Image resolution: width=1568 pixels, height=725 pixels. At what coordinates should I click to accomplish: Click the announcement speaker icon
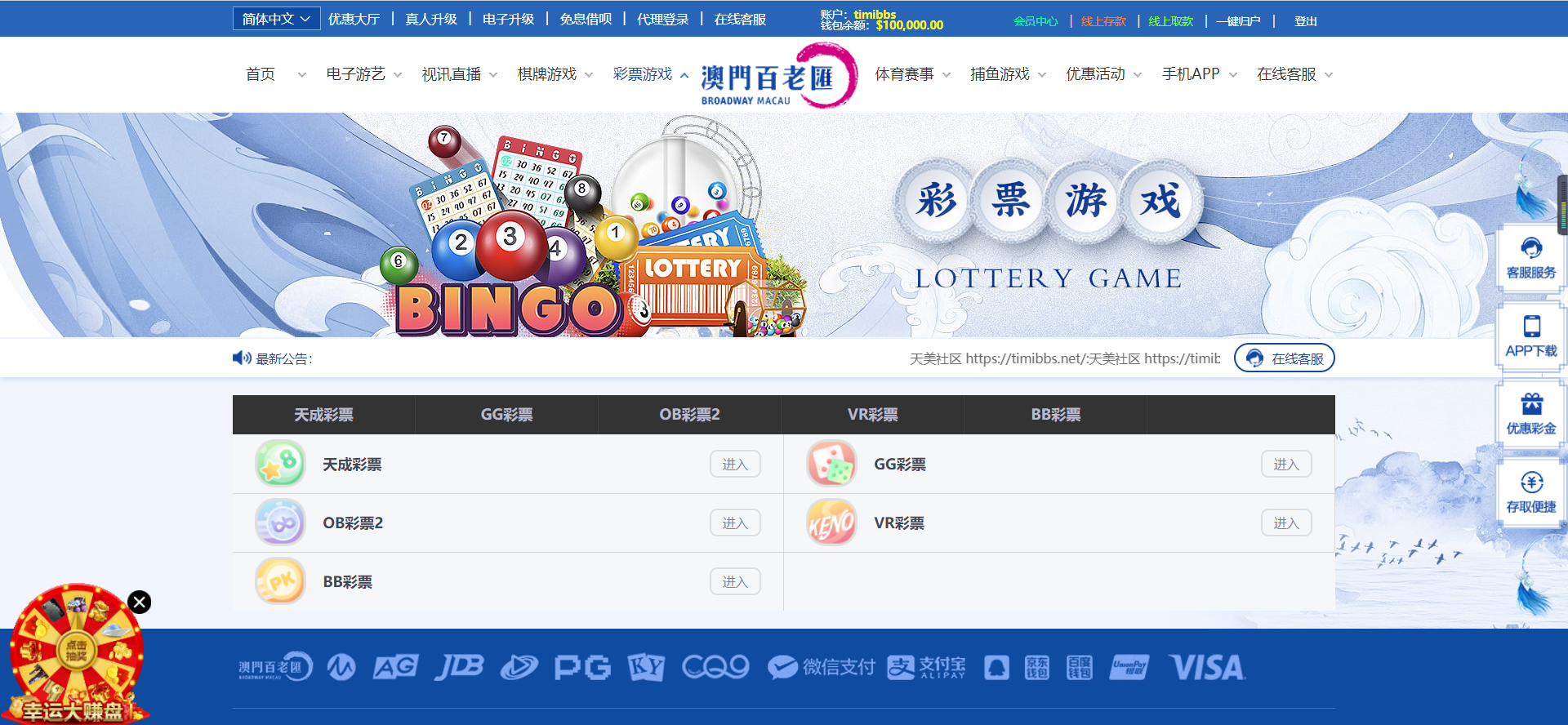[x=242, y=358]
